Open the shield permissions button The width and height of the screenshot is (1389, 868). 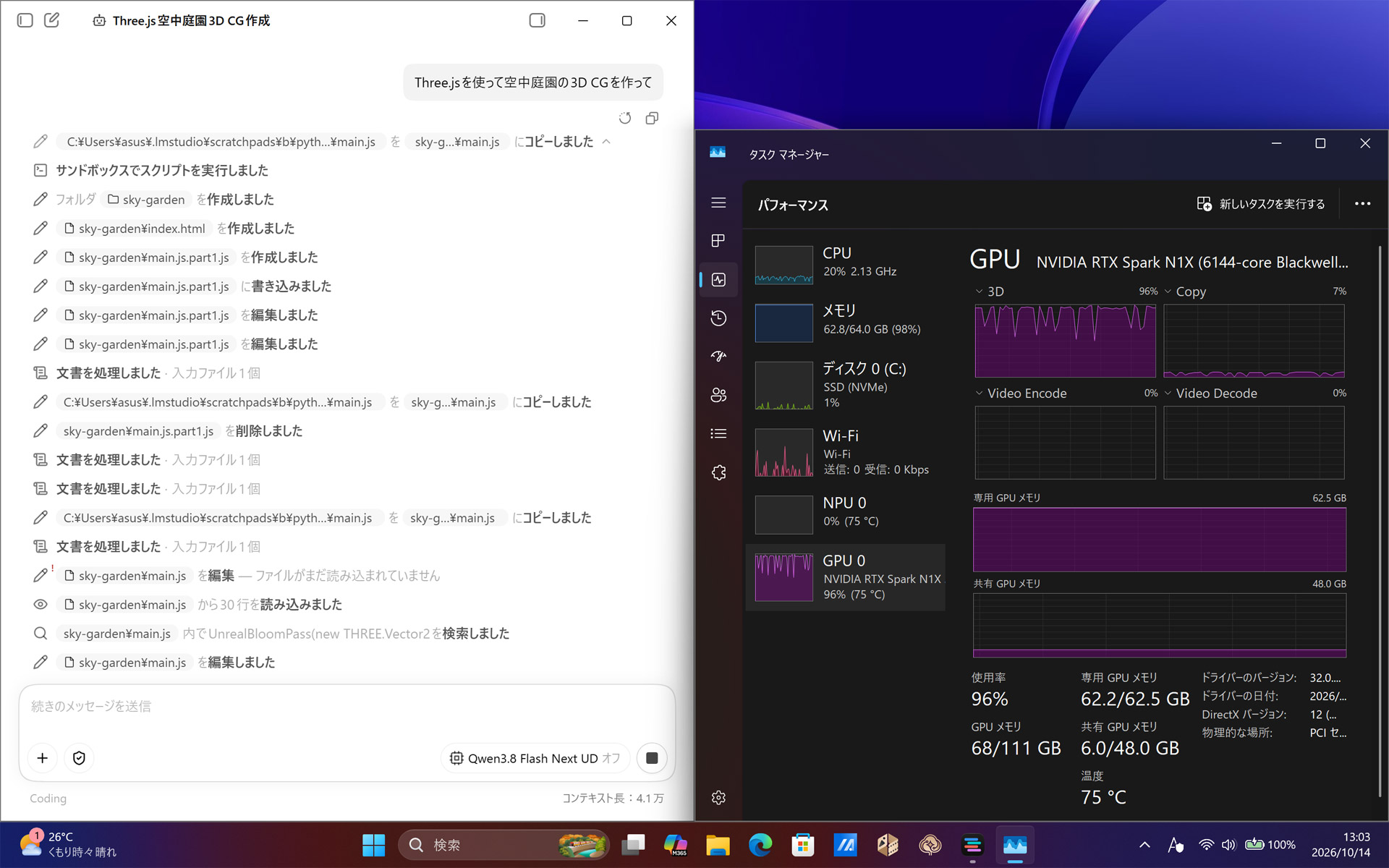pyautogui.click(x=80, y=758)
